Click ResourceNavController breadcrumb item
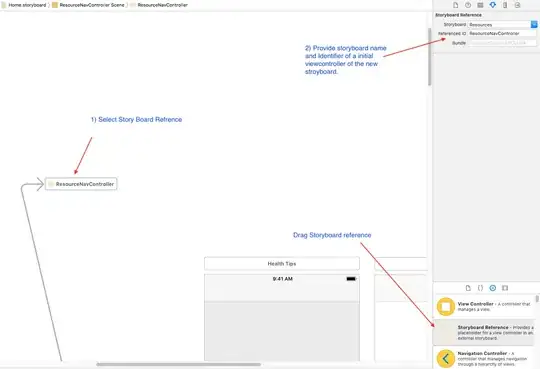The image size is (540, 369). (159, 5)
